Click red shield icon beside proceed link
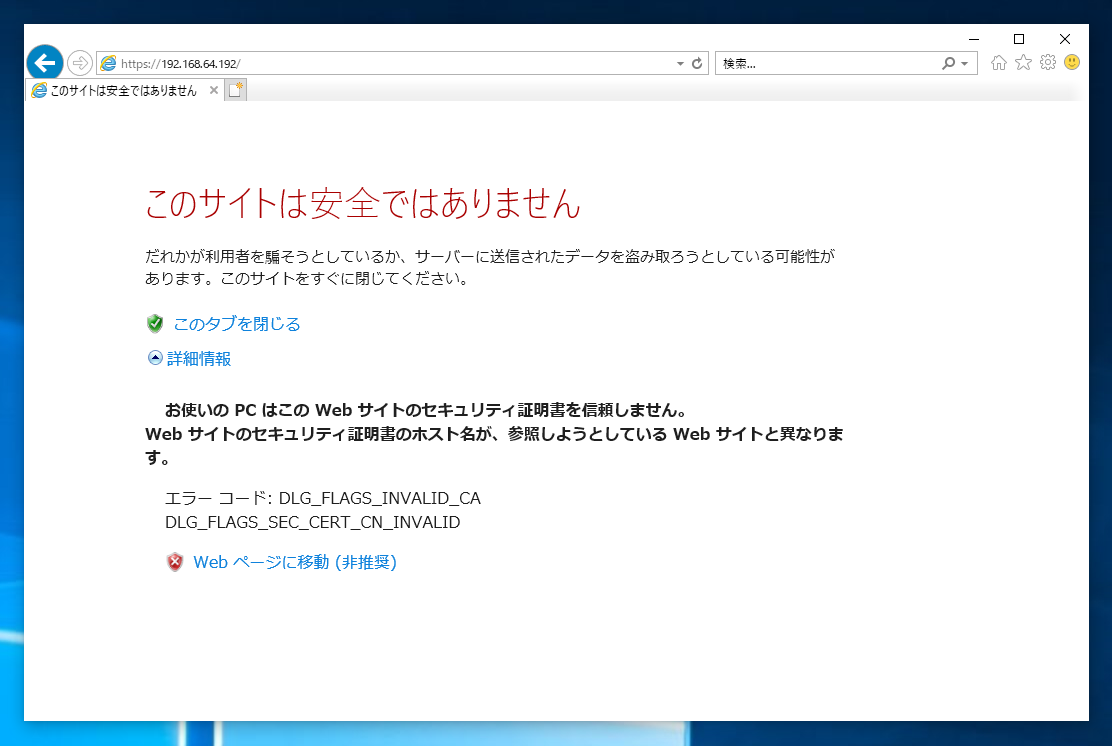 pyautogui.click(x=175, y=562)
